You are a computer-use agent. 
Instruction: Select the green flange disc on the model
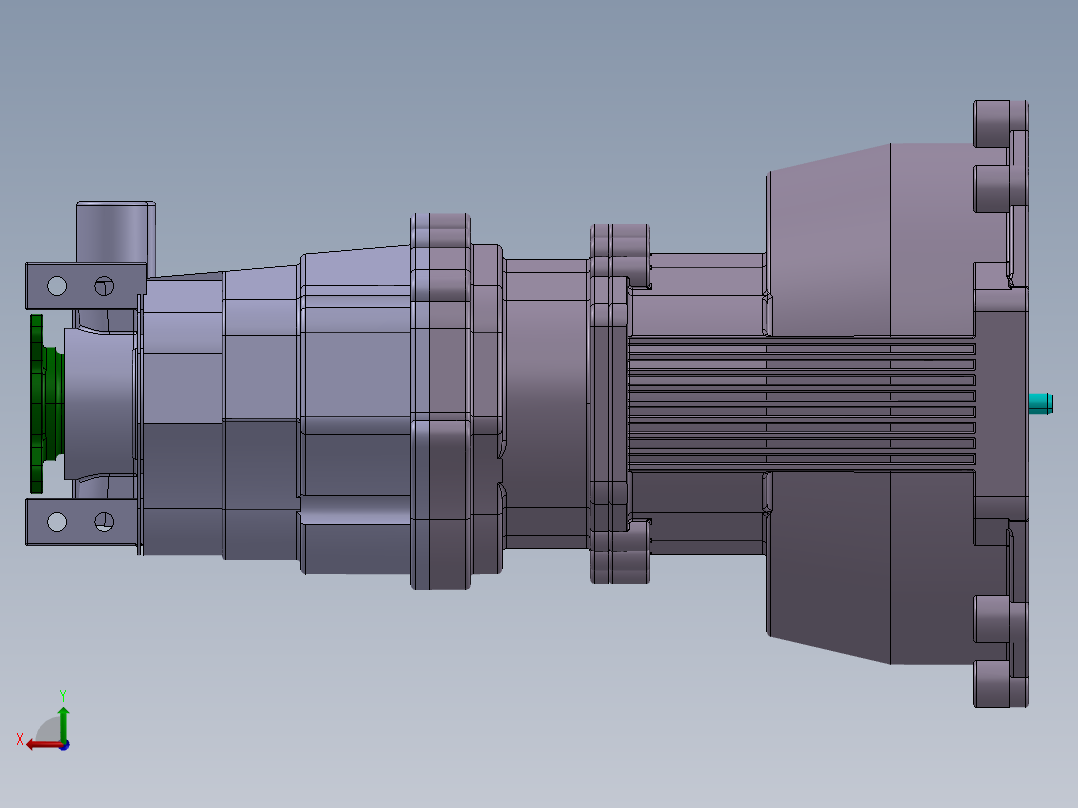[x=37, y=404]
